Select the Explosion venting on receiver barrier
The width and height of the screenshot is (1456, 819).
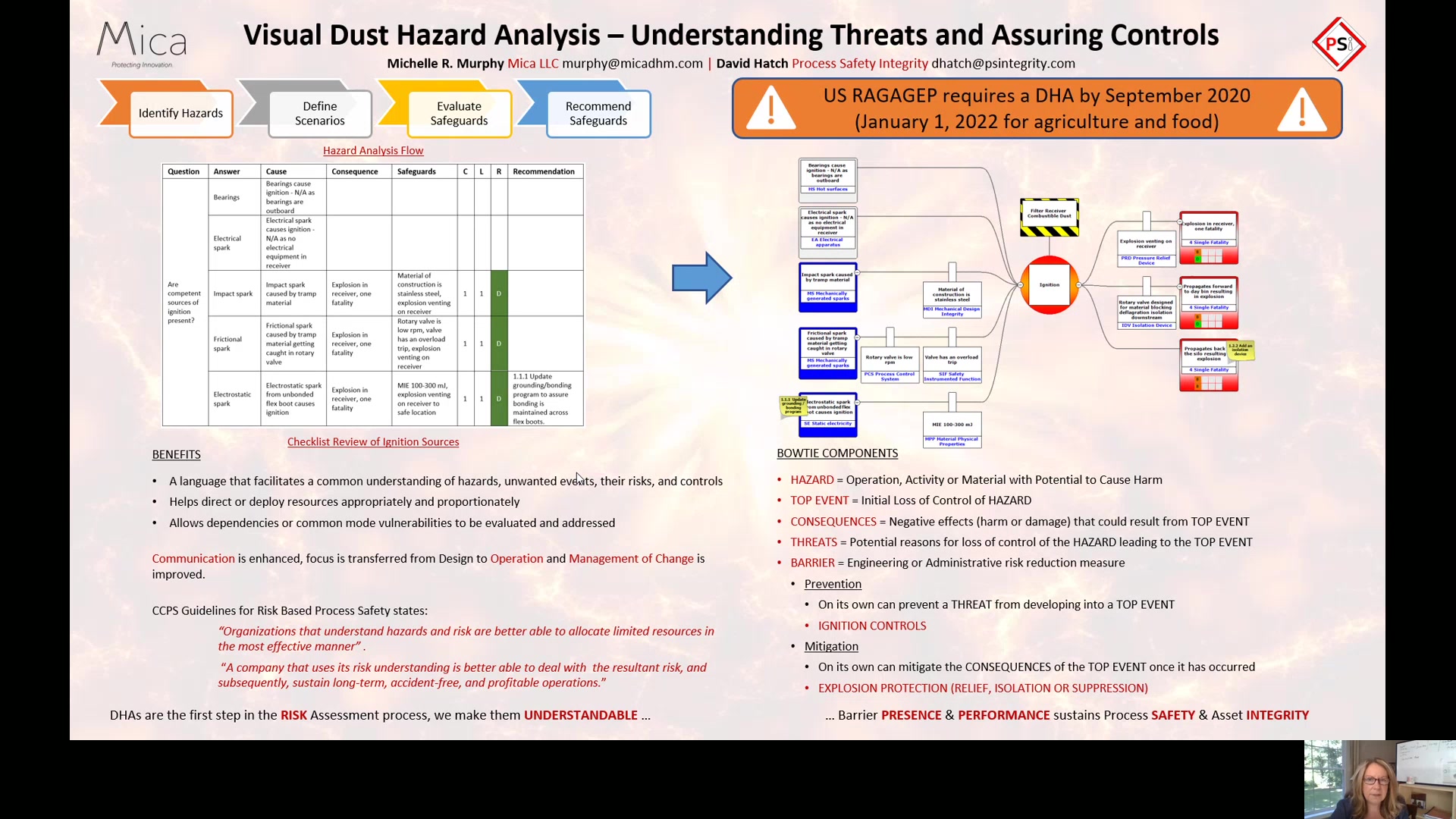1146,248
